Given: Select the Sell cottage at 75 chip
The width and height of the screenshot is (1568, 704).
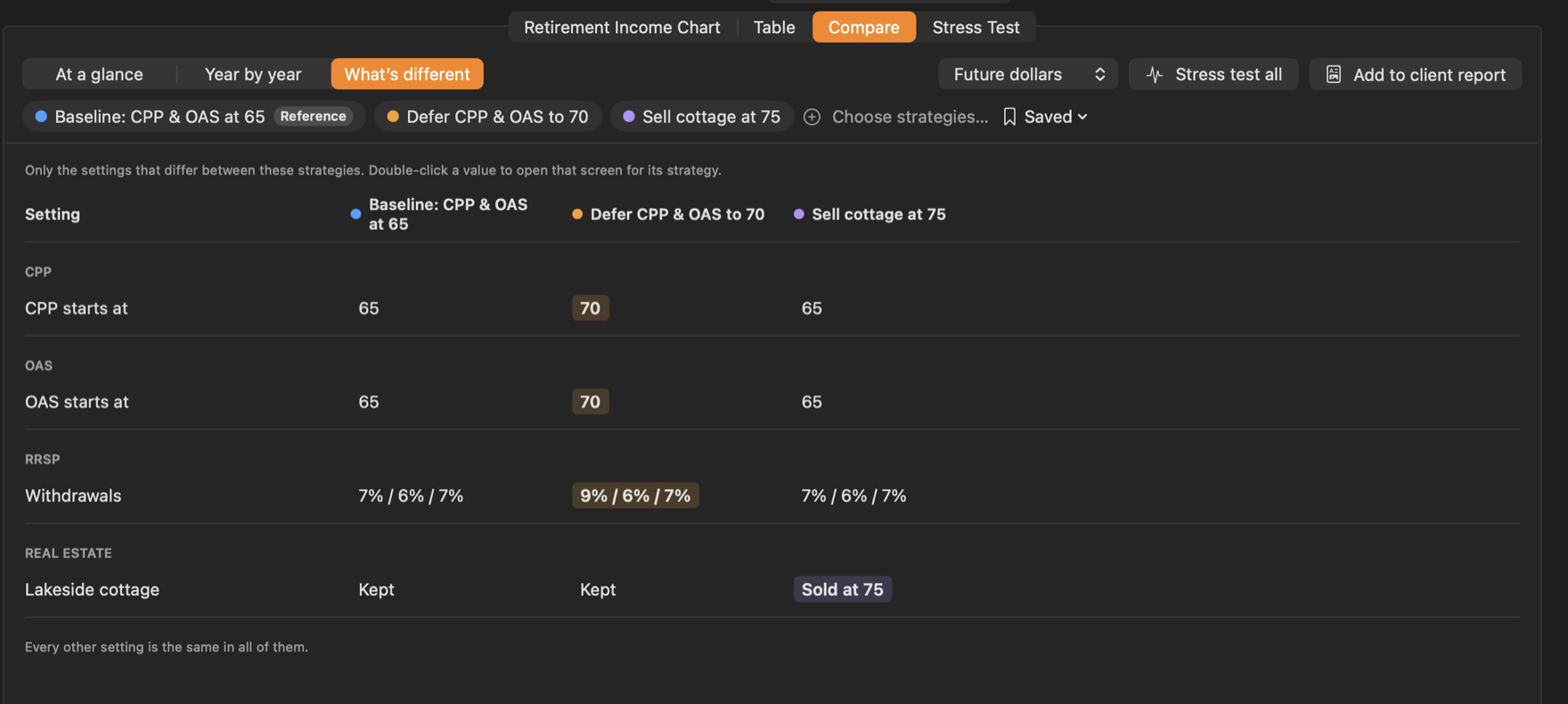Looking at the screenshot, I should point(702,117).
